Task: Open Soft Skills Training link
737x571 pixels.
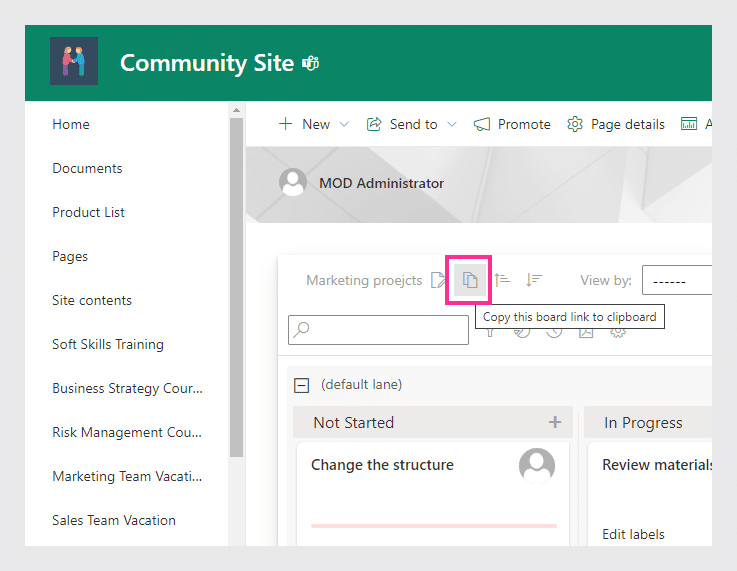Action: pos(108,344)
